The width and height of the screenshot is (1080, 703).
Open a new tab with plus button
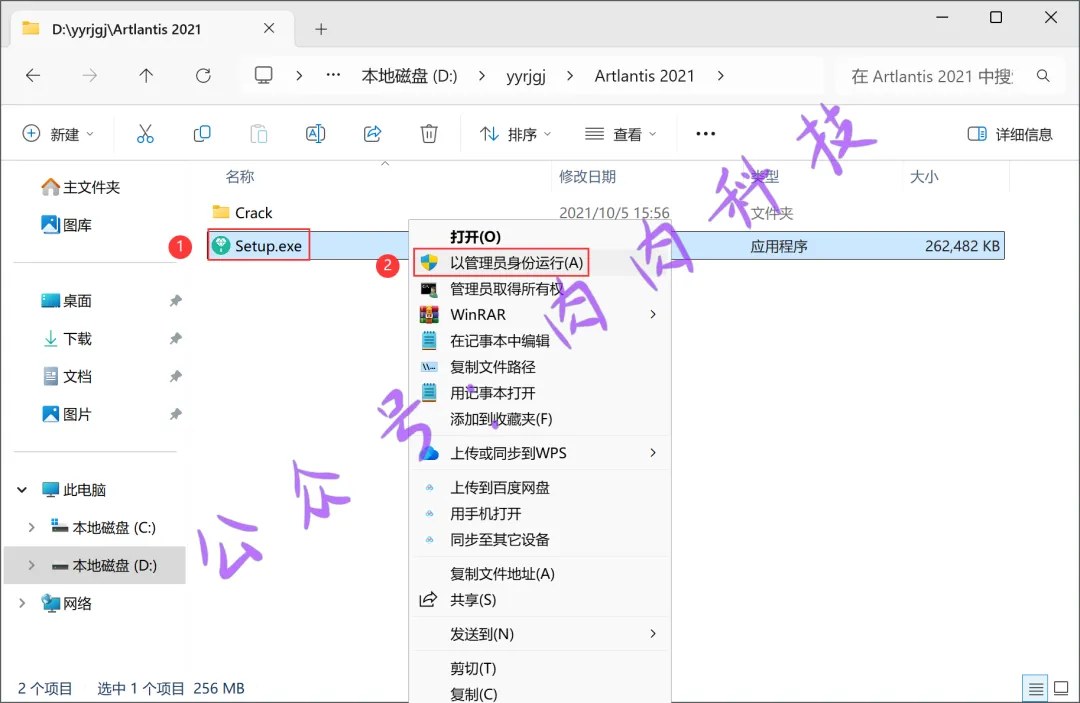point(321,29)
